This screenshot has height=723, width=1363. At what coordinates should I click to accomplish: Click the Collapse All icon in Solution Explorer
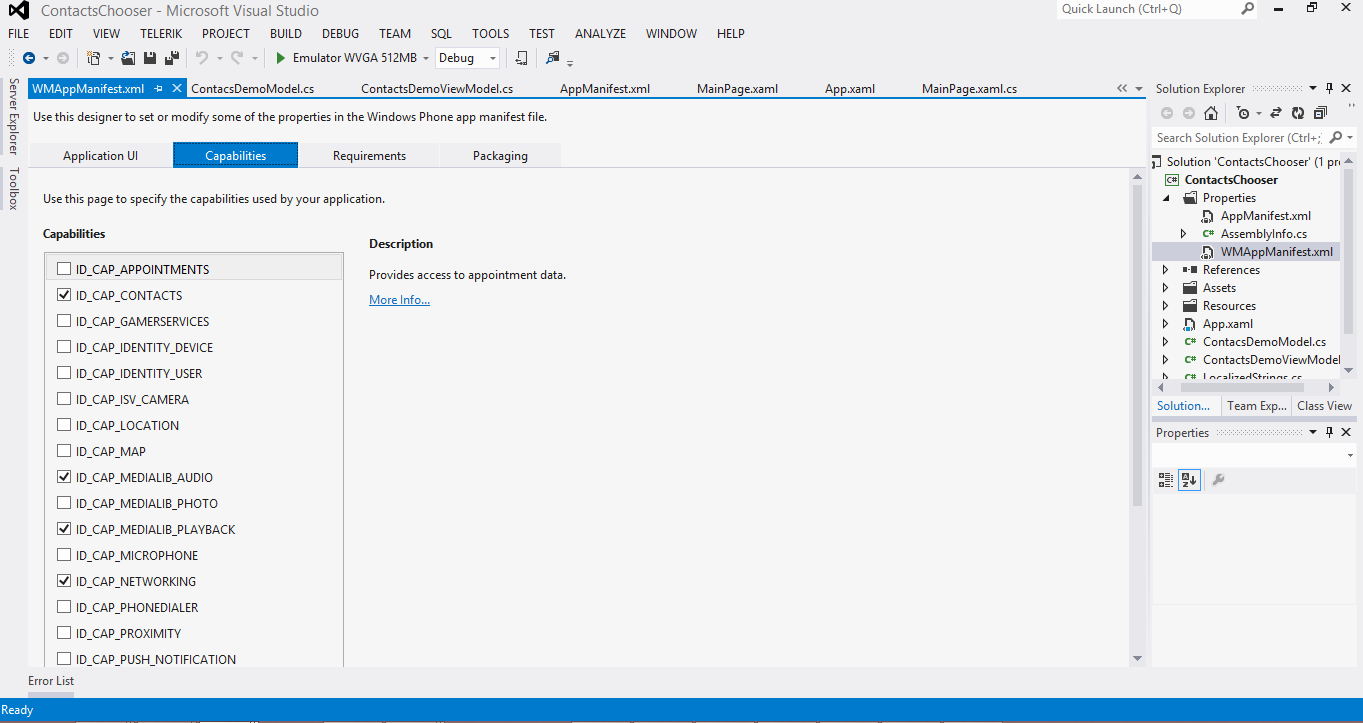1320,113
